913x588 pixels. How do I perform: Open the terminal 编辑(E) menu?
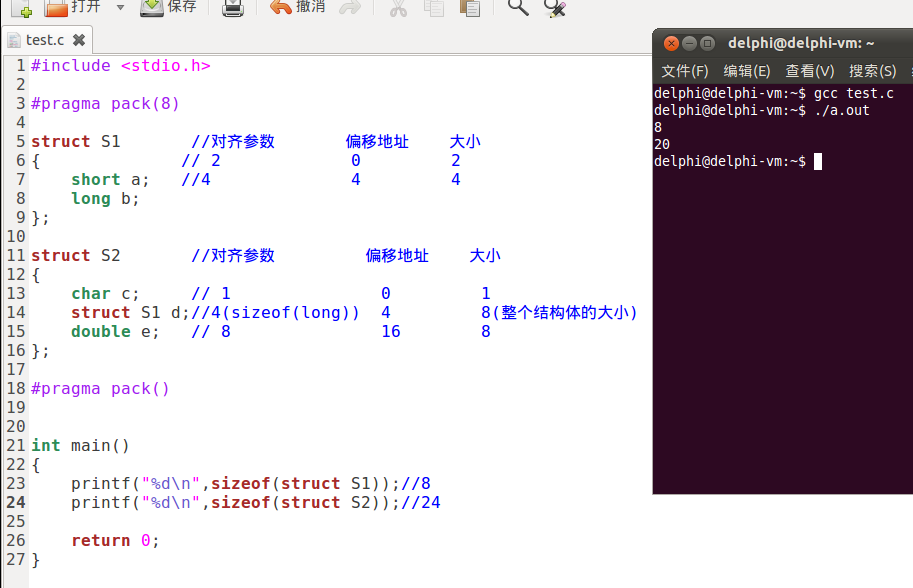click(746, 71)
